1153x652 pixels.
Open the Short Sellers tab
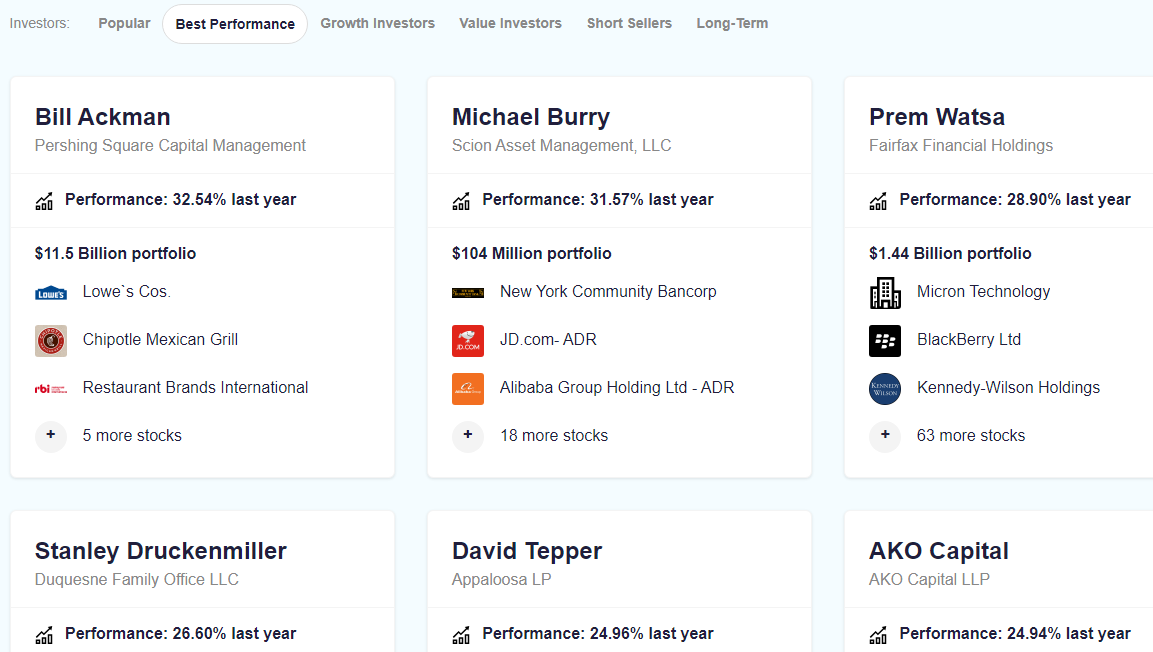point(629,24)
